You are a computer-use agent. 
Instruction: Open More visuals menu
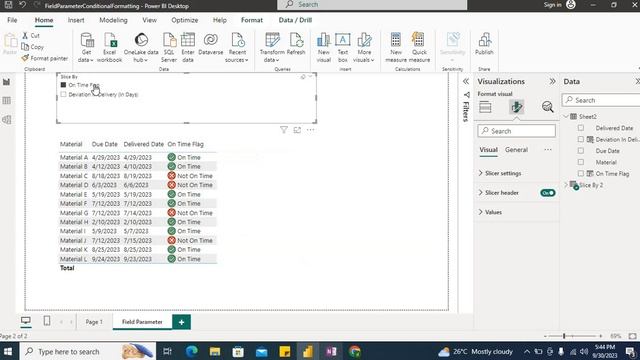(364, 48)
